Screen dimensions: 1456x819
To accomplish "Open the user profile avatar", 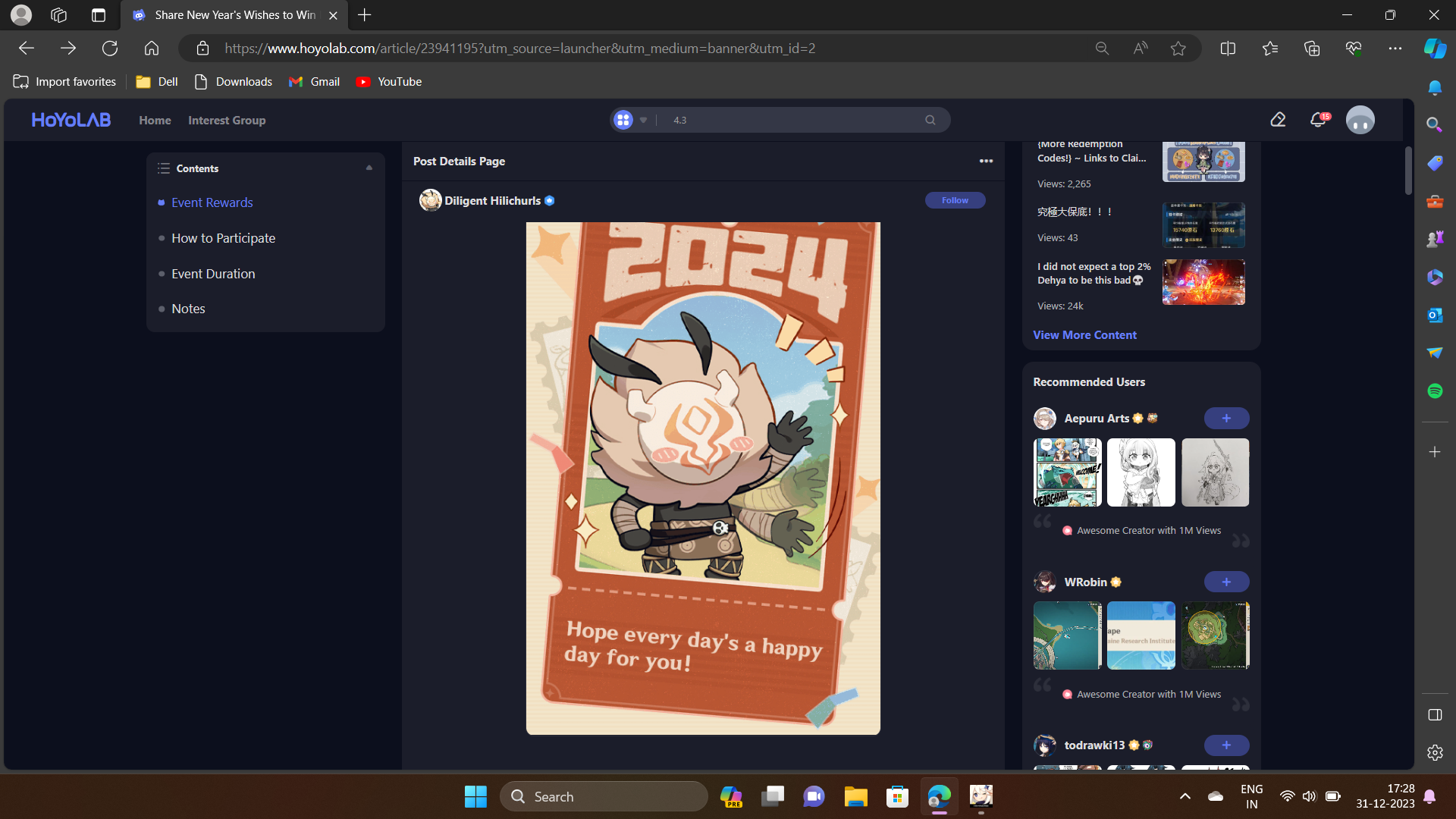I will [x=1360, y=120].
